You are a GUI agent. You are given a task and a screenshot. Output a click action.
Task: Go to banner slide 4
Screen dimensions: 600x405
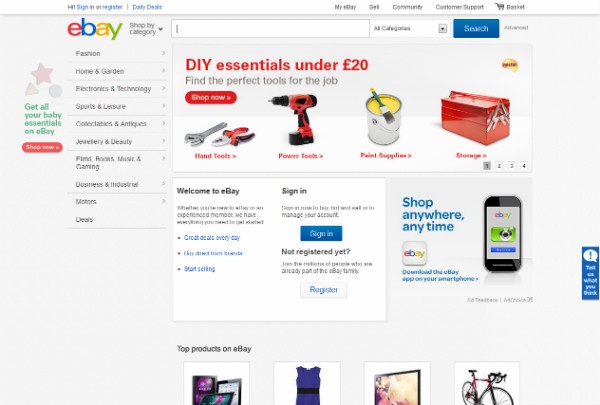click(524, 166)
